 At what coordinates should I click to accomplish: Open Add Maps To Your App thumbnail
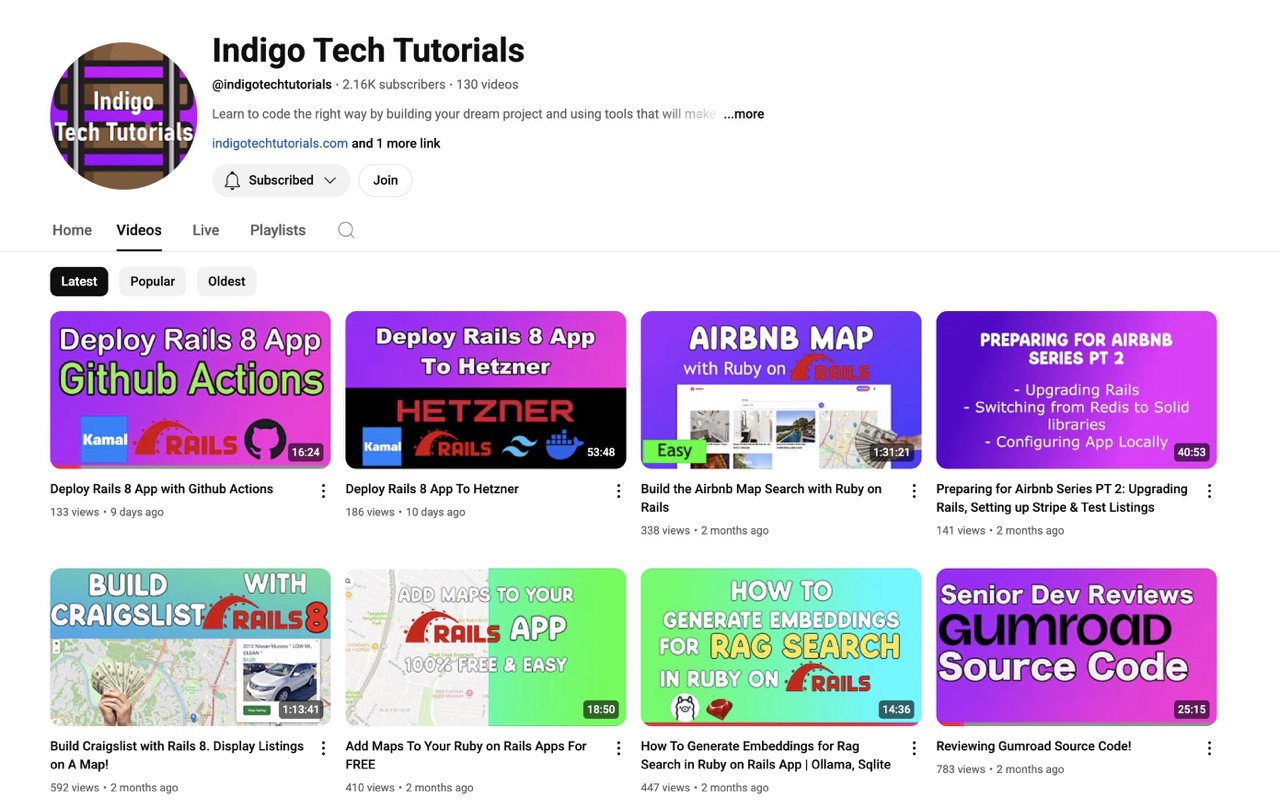tap(486, 647)
